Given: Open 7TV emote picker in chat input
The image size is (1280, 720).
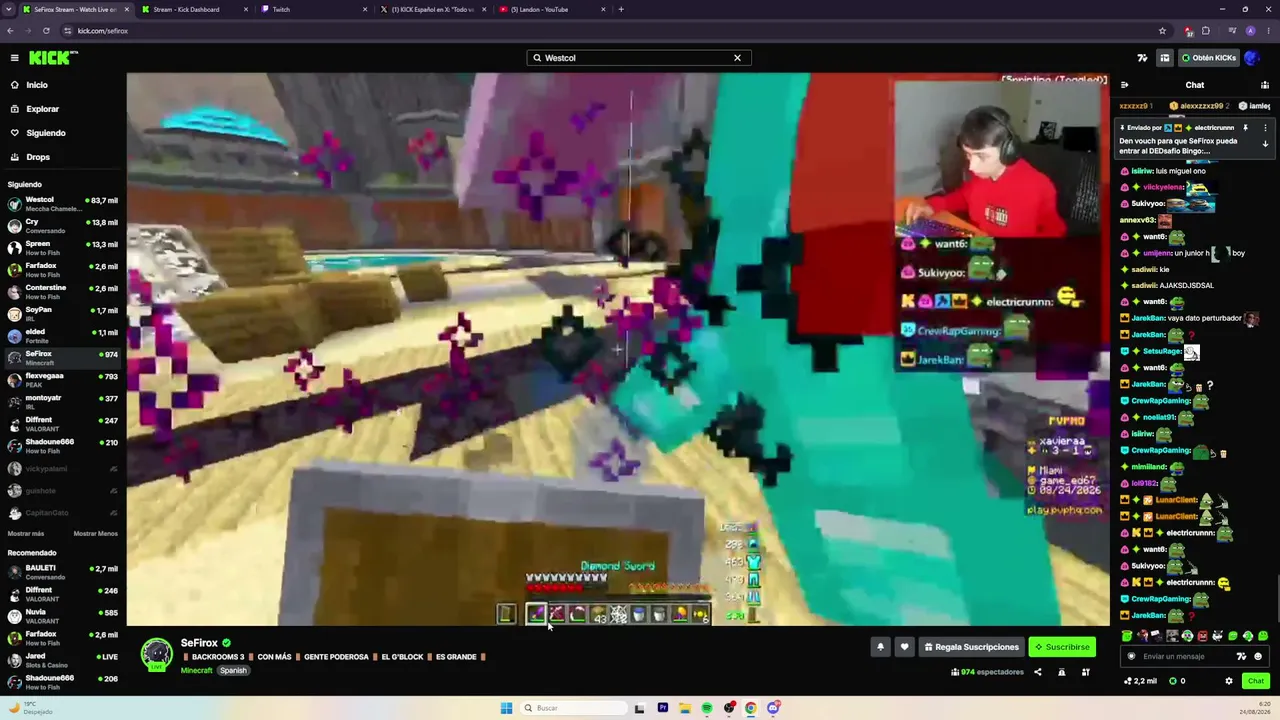Looking at the screenshot, I should point(1241,657).
